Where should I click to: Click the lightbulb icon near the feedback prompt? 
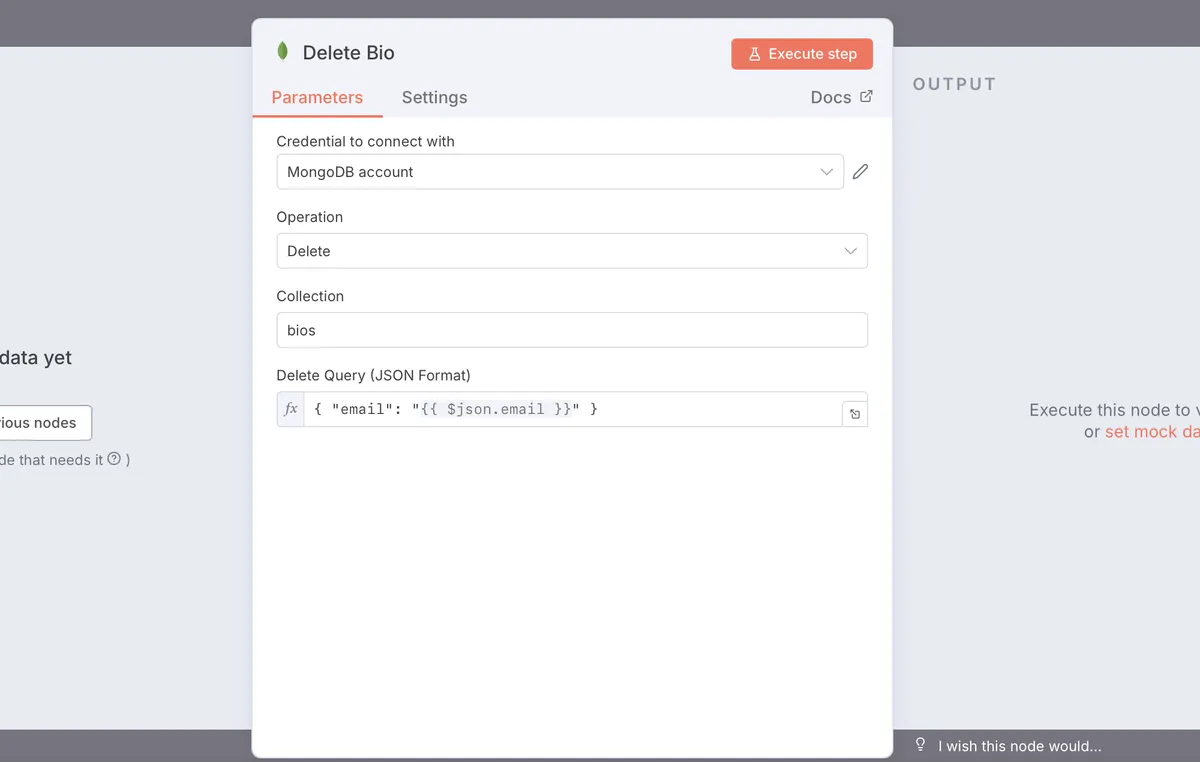coord(920,745)
